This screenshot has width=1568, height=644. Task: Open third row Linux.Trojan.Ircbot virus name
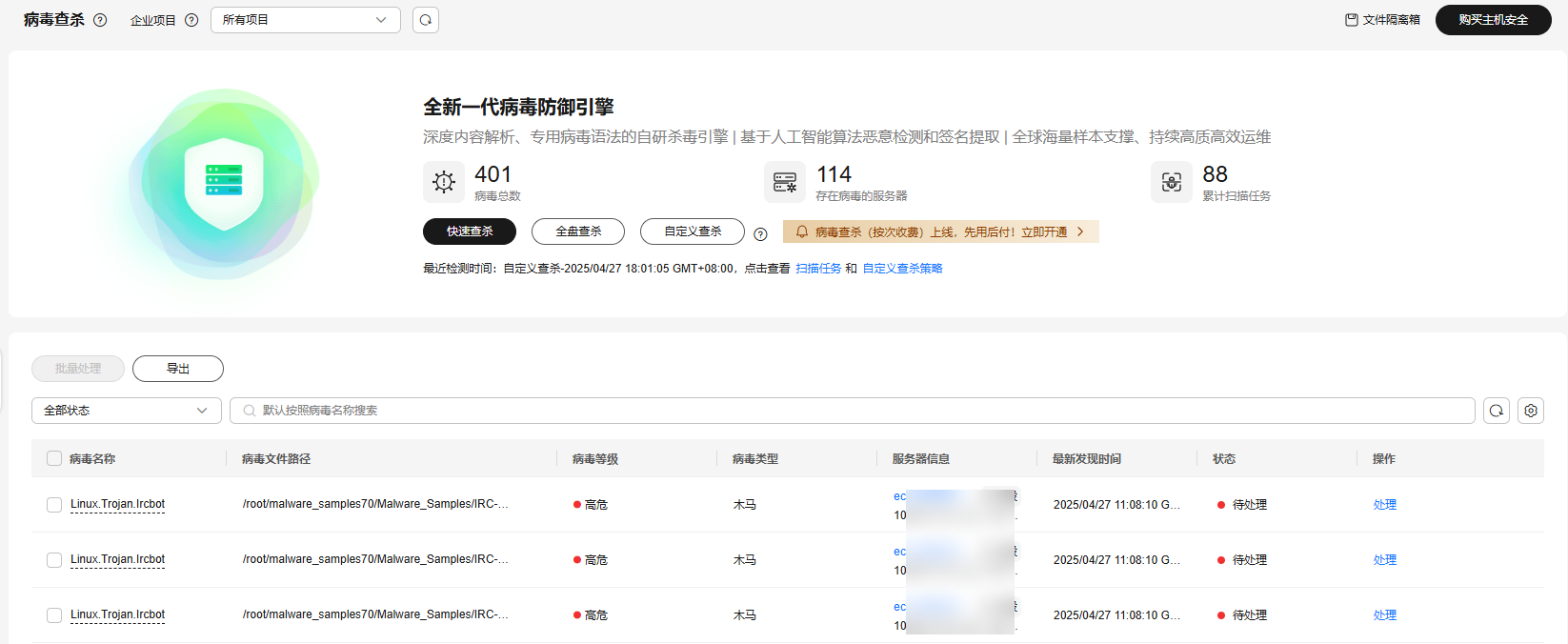coord(118,614)
